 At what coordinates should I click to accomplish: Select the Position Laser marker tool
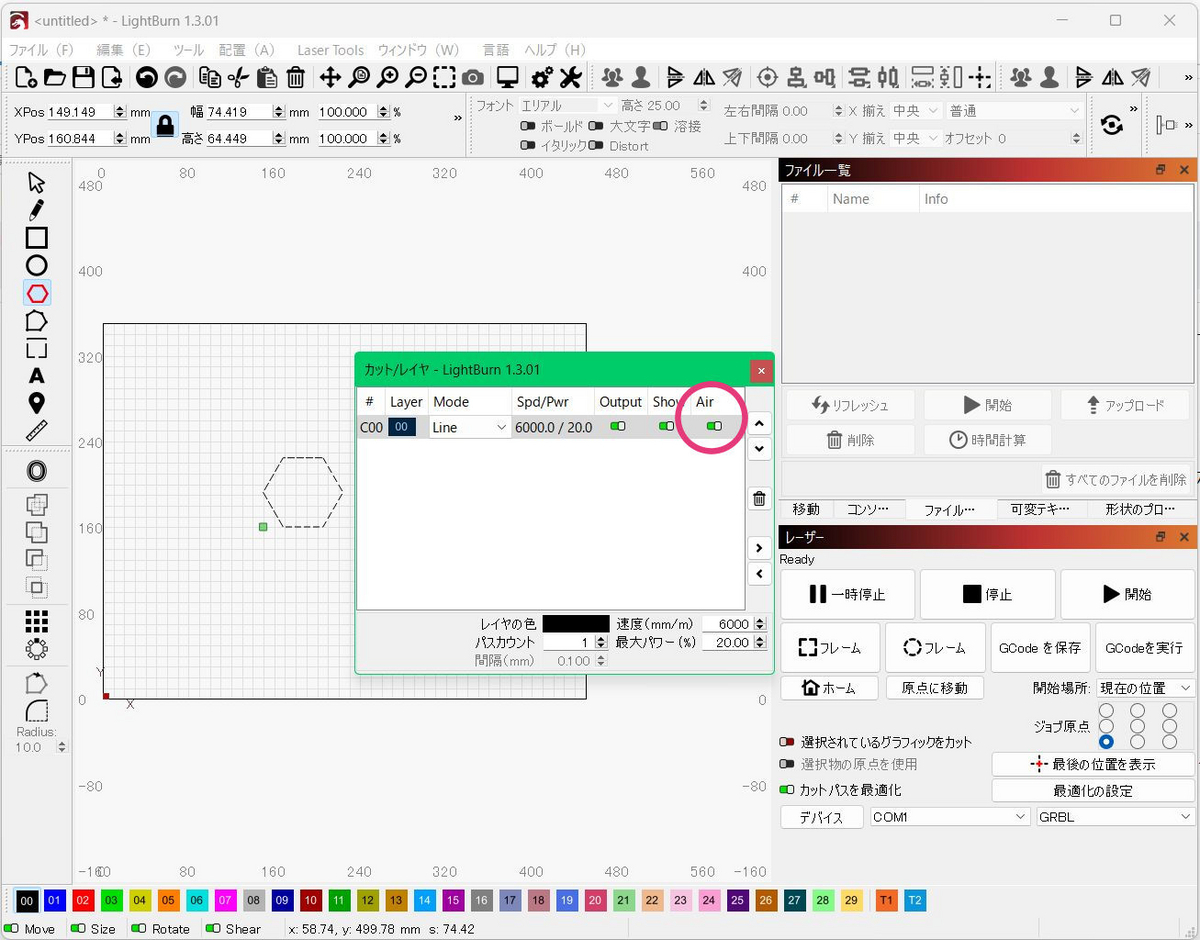click(x=36, y=403)
